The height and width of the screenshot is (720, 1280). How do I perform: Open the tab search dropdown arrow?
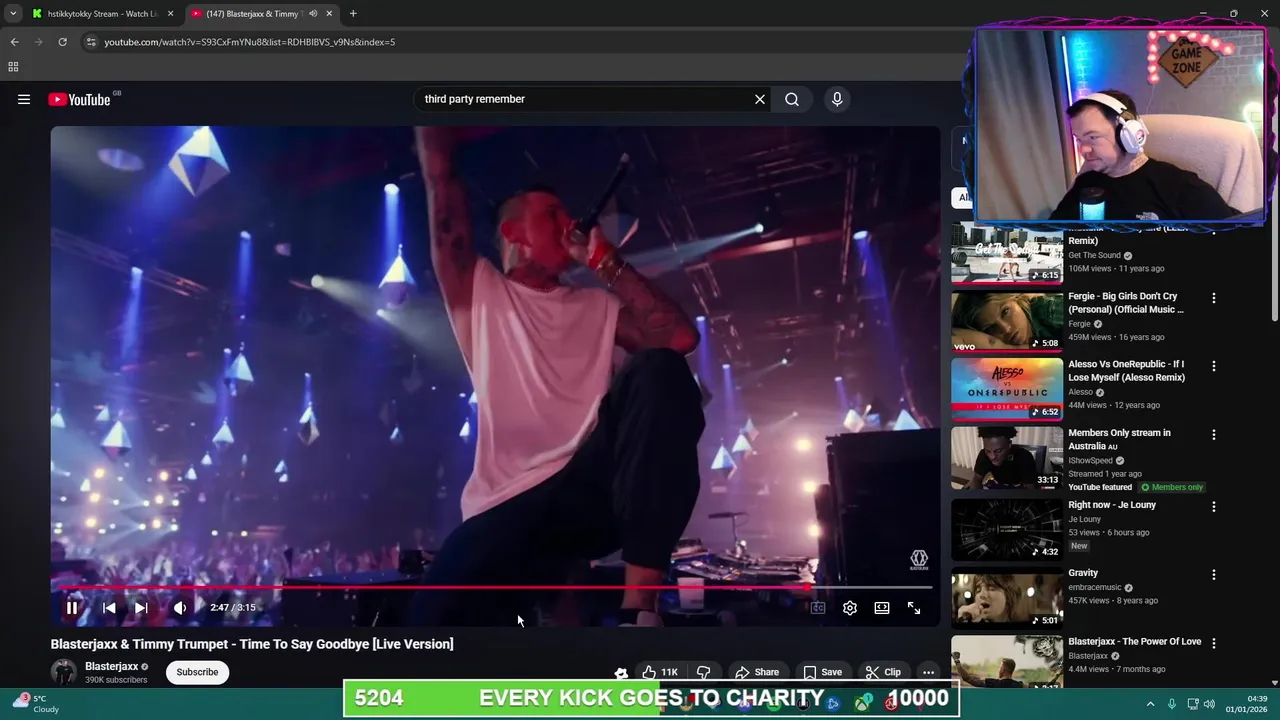(x=13, y=14)
